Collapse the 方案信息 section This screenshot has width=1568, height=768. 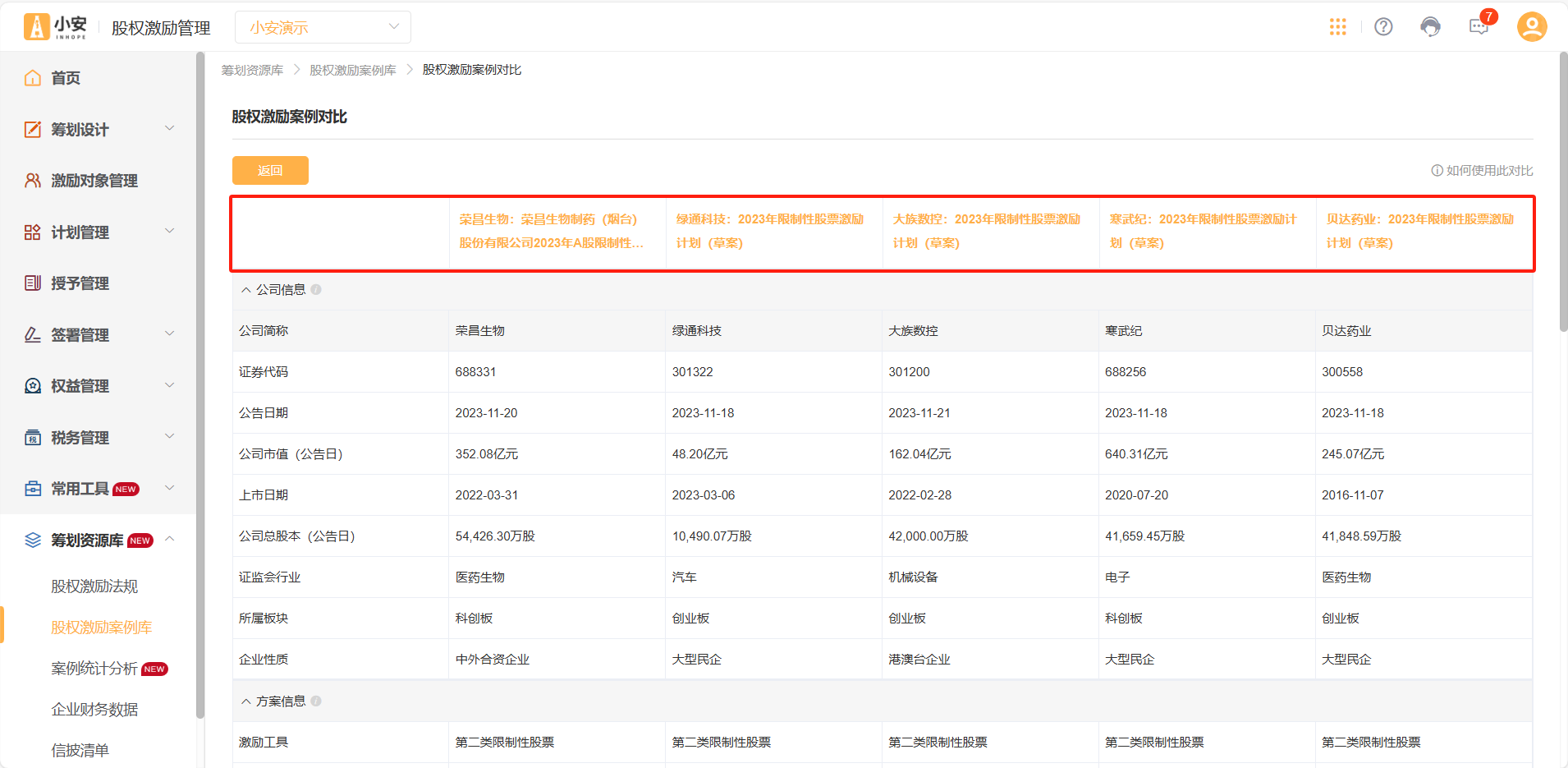coord(245,701)
